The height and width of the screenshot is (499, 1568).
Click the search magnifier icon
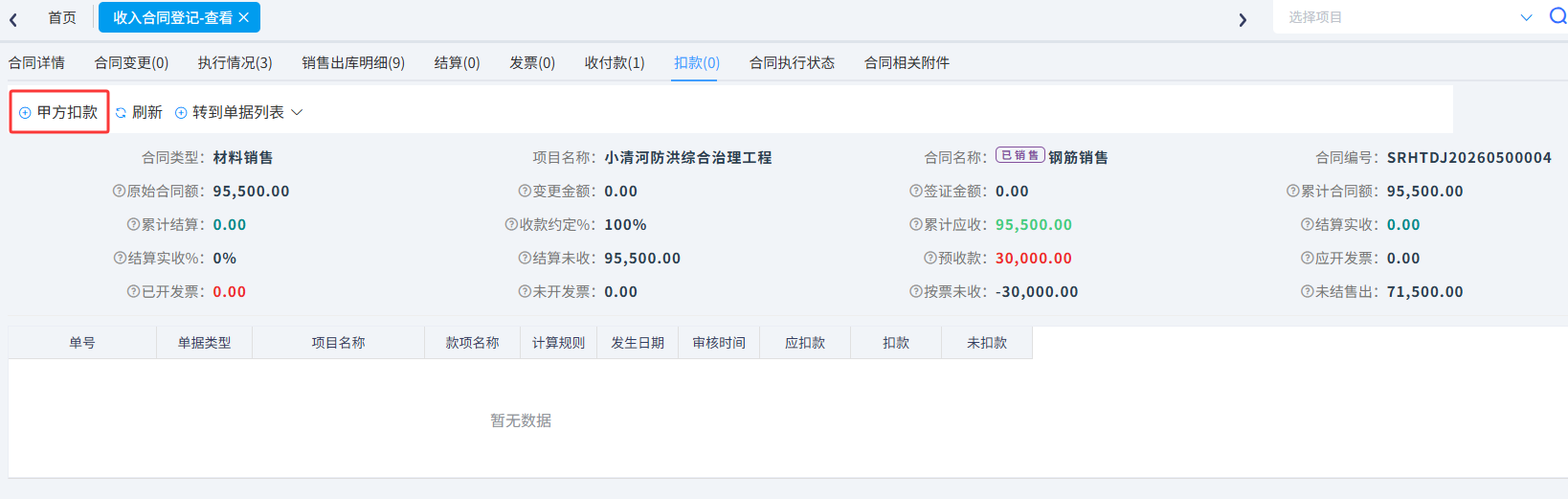pos(1557,16)
